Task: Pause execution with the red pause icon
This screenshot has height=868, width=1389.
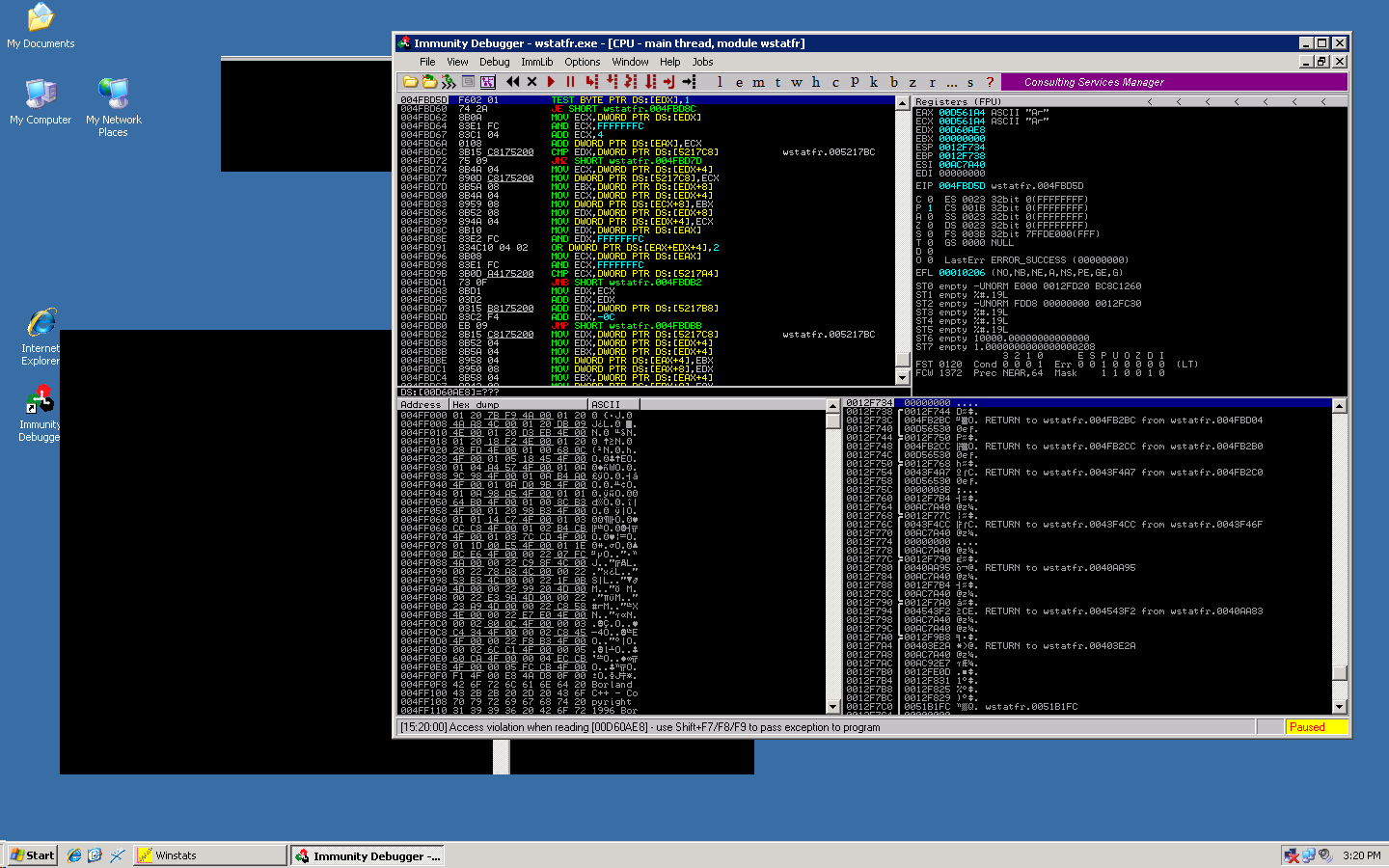Action: (x=570, y=82)
